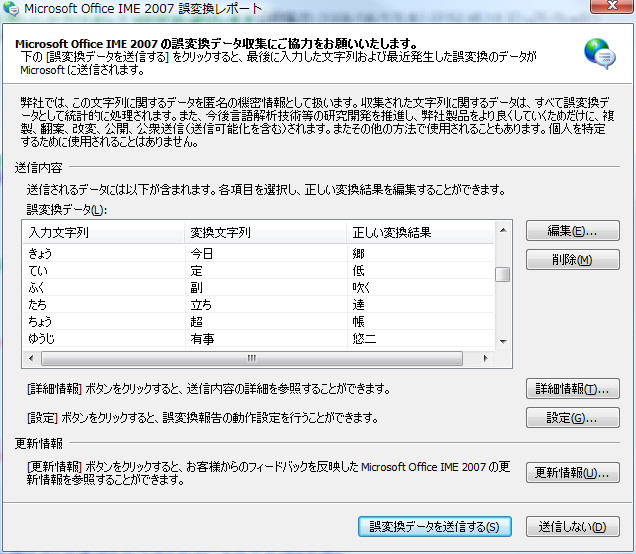
Task: Sort by 正しい変換結果 column header
Action: (x=420, y=232)
